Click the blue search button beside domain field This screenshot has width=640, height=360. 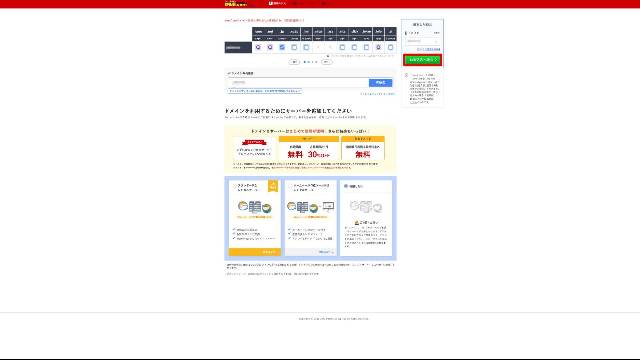380,82
